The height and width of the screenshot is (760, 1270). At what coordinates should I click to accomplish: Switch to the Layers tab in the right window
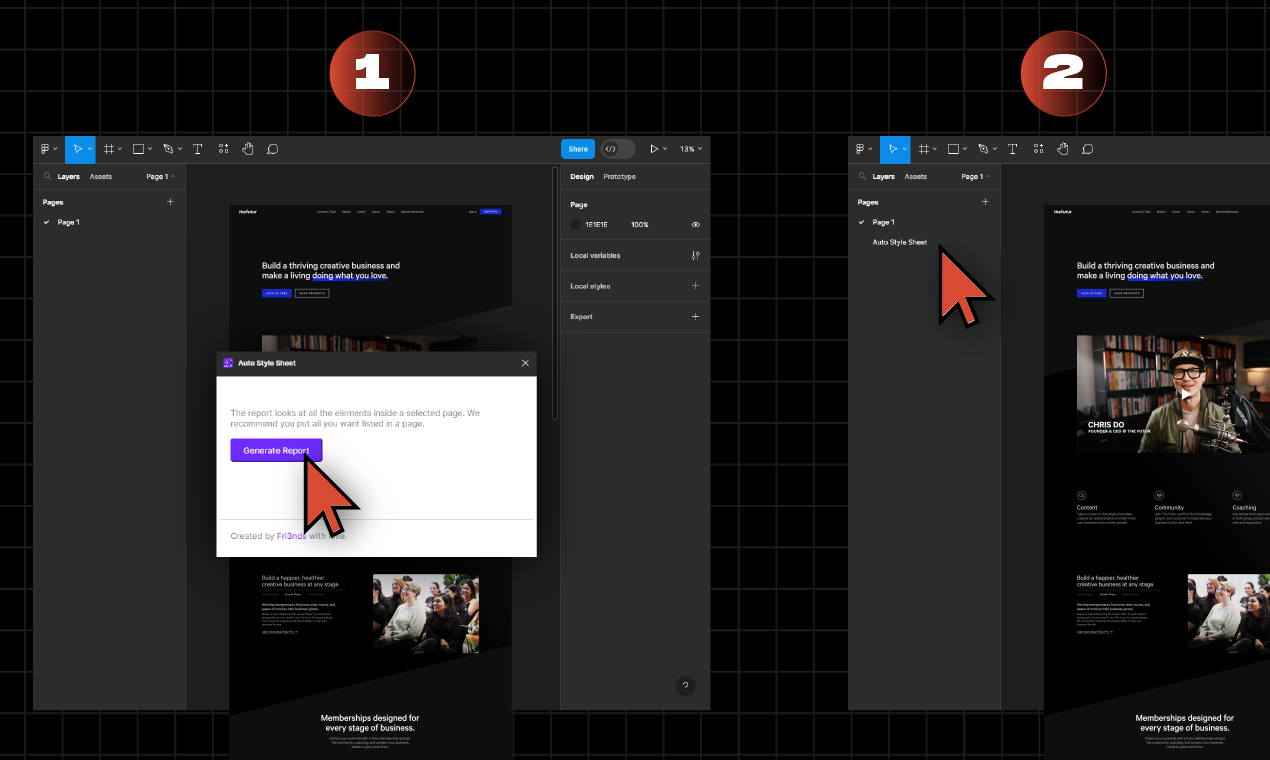point(883,176)
